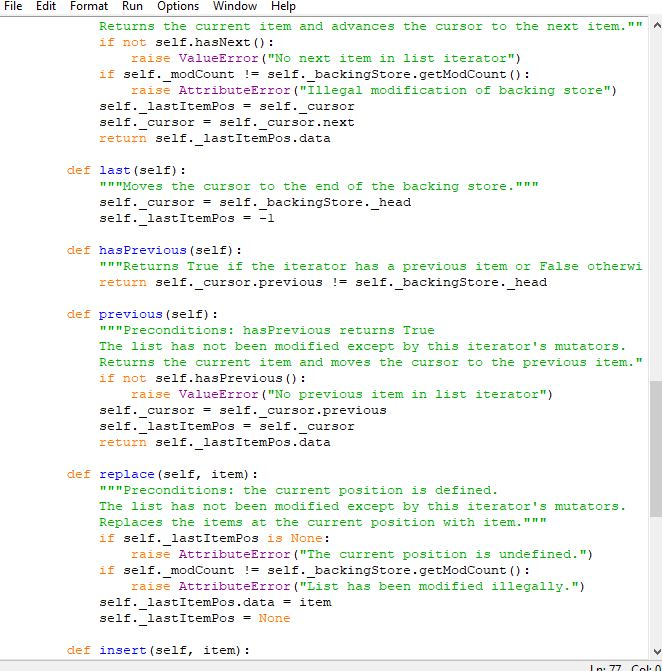The image size is (662, 671).
Task: Click on 'def hasPrevious(self):' definition
Action: 154,250
